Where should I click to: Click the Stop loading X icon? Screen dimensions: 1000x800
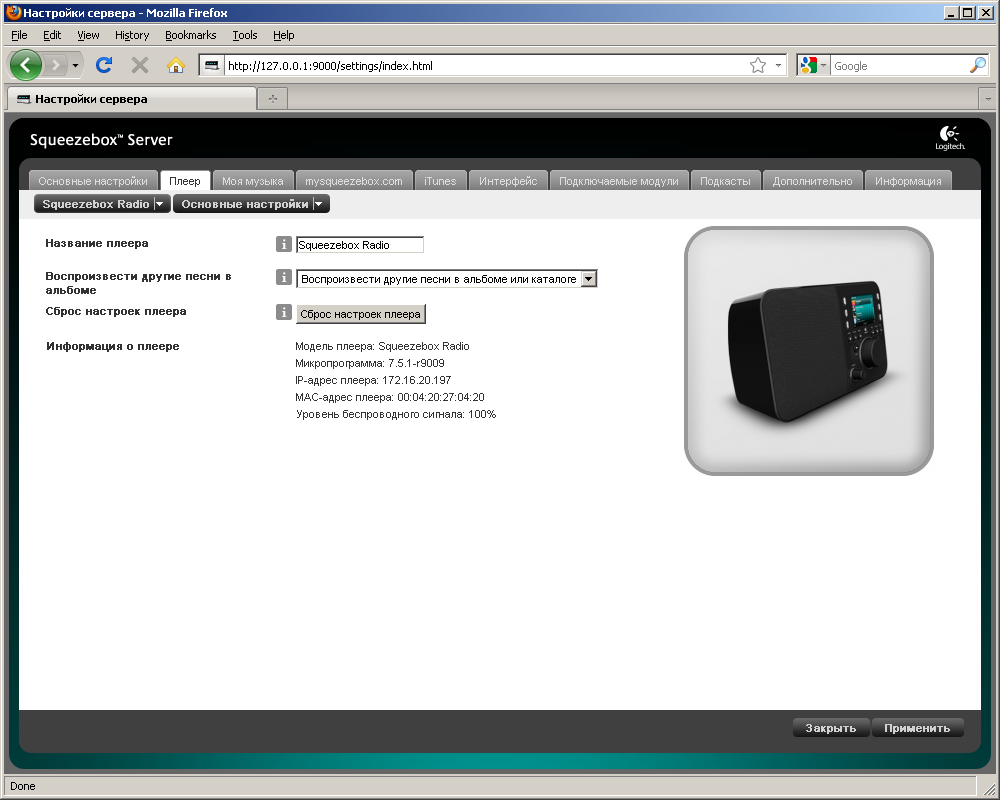point(140,65)
